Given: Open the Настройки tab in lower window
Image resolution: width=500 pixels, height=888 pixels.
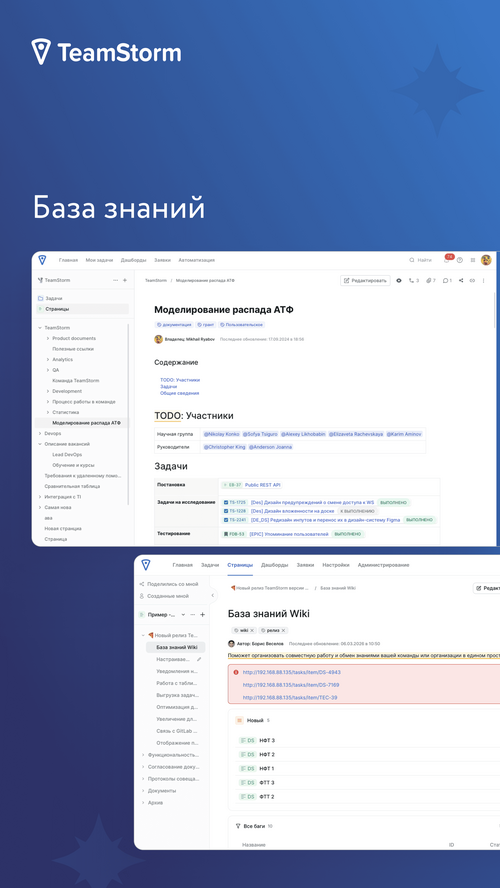Looking at the screenshot, I should tap(336, 565).
